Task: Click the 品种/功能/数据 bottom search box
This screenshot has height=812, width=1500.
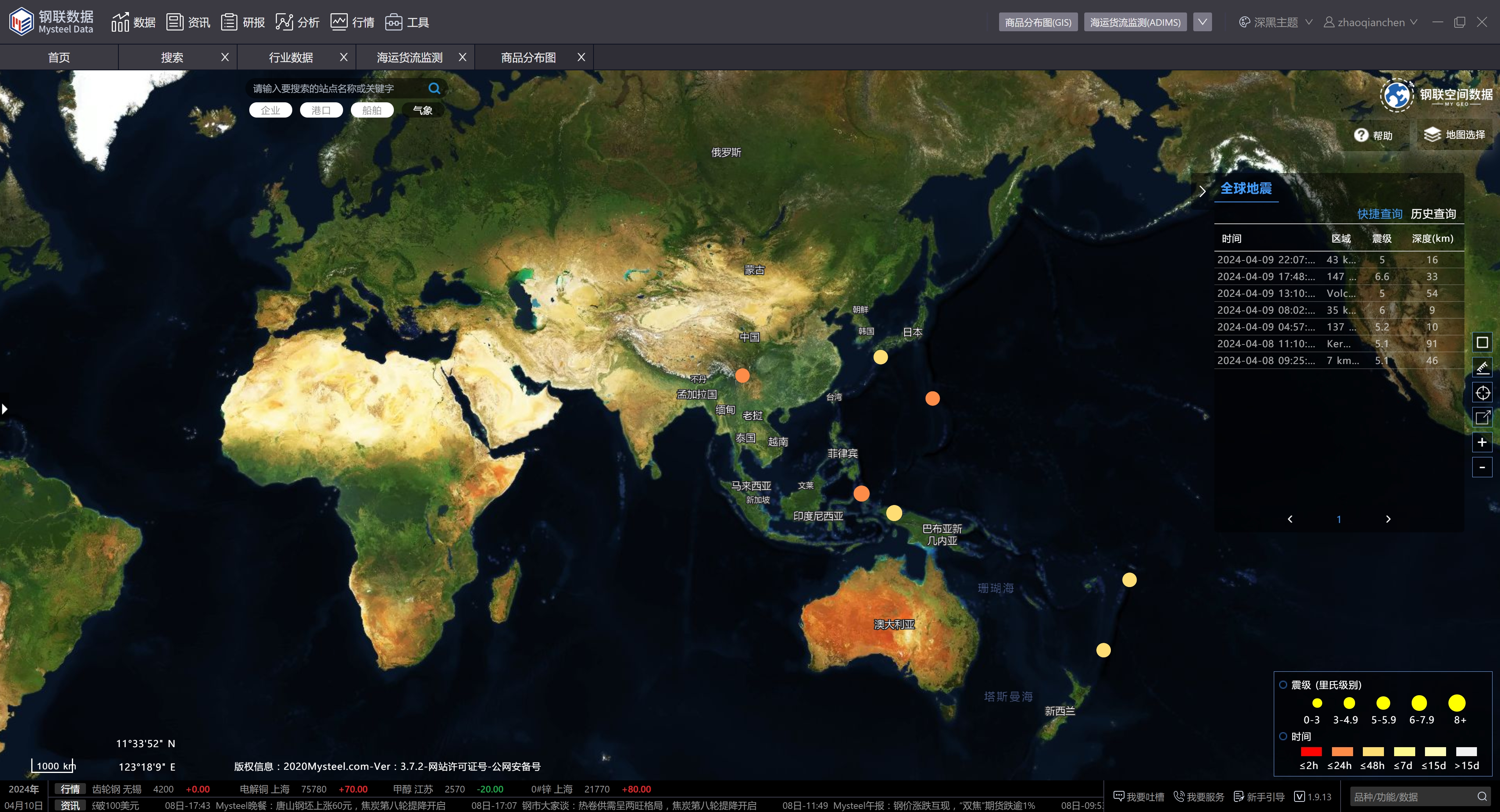Action: tap(1420, 796)
